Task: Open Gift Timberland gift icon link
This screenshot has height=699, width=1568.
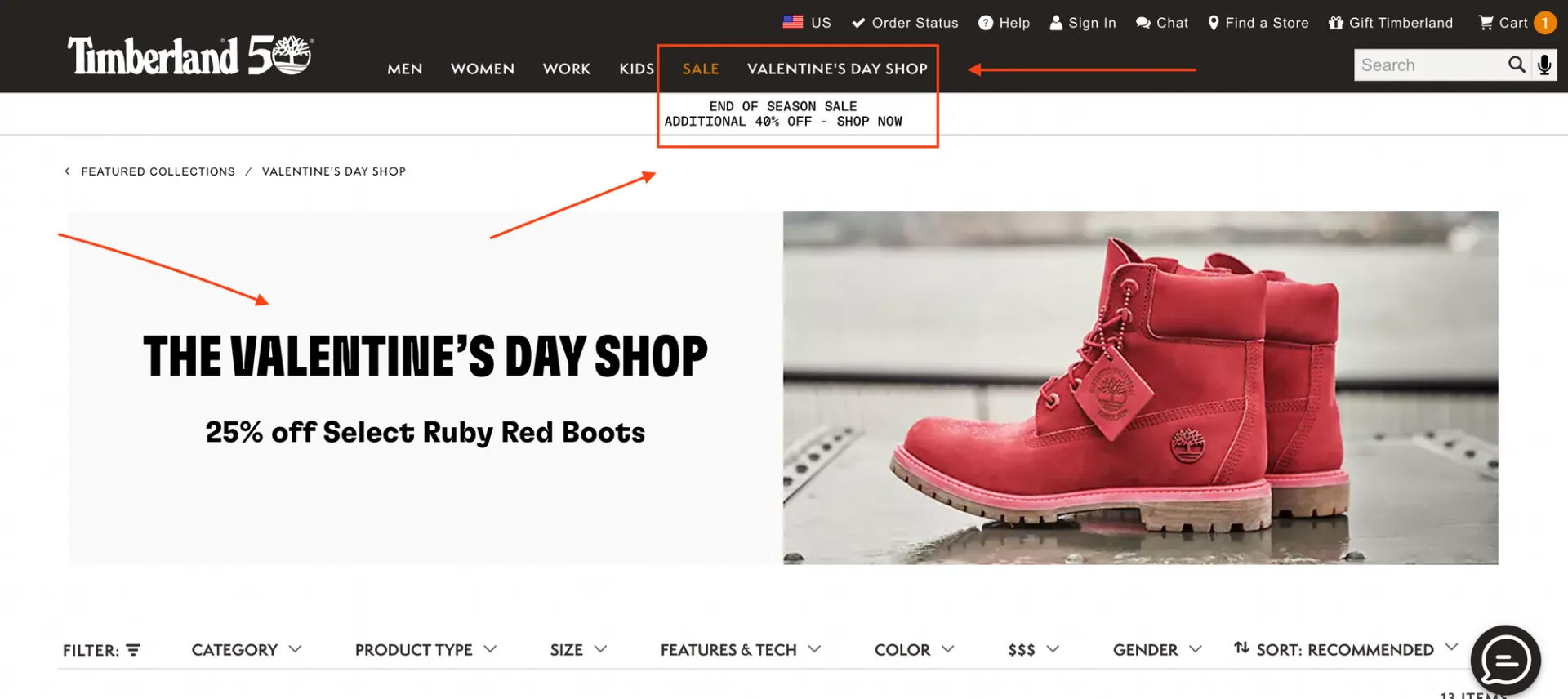Action: pos(1390,23)
